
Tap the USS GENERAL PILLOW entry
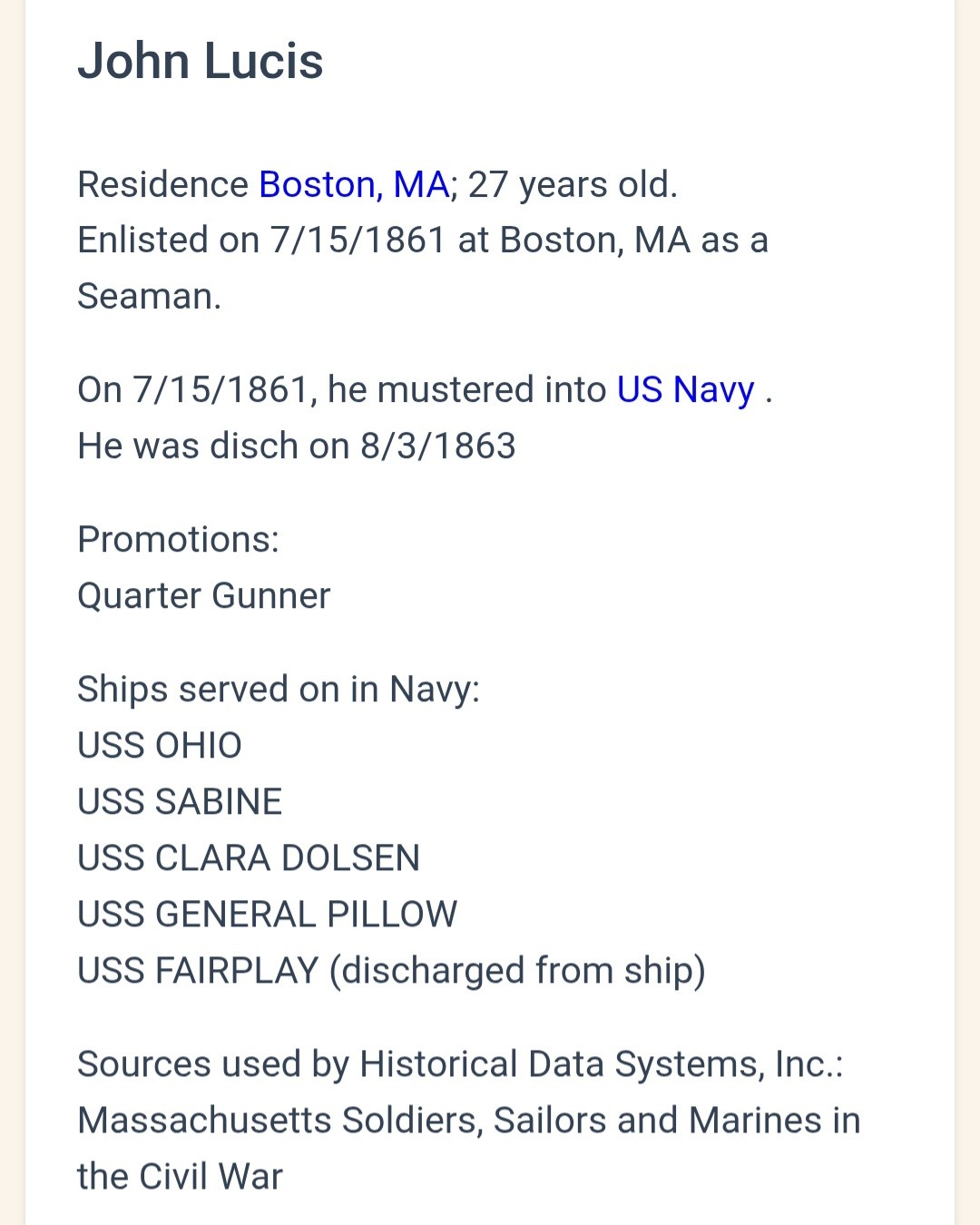click(x=268, y=915)
